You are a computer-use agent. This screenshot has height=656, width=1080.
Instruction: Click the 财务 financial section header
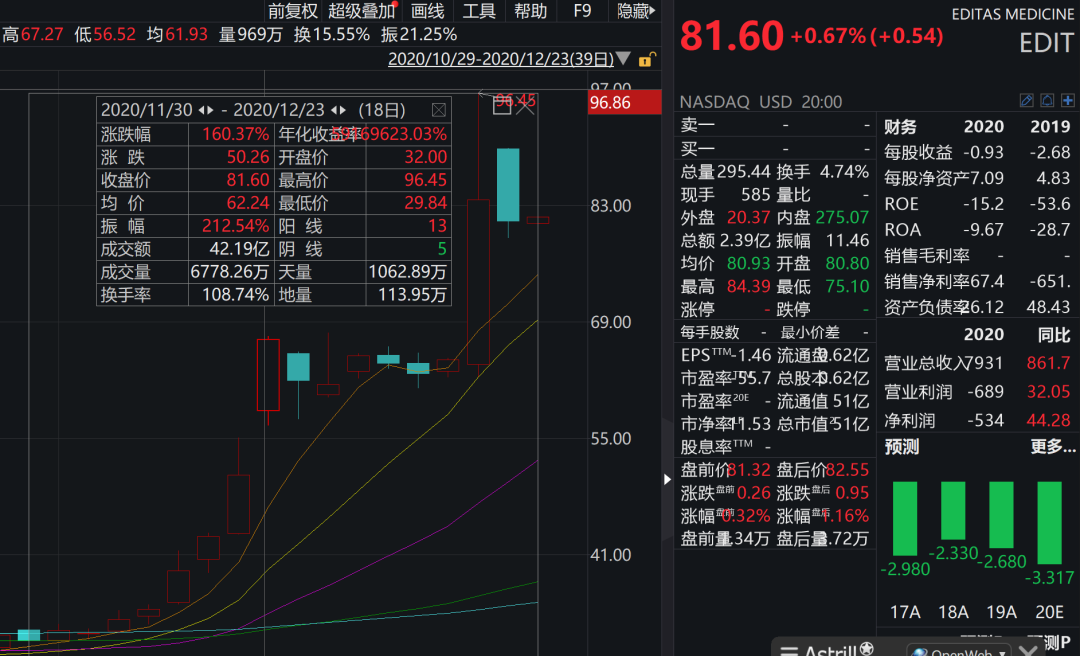(901, 127)
